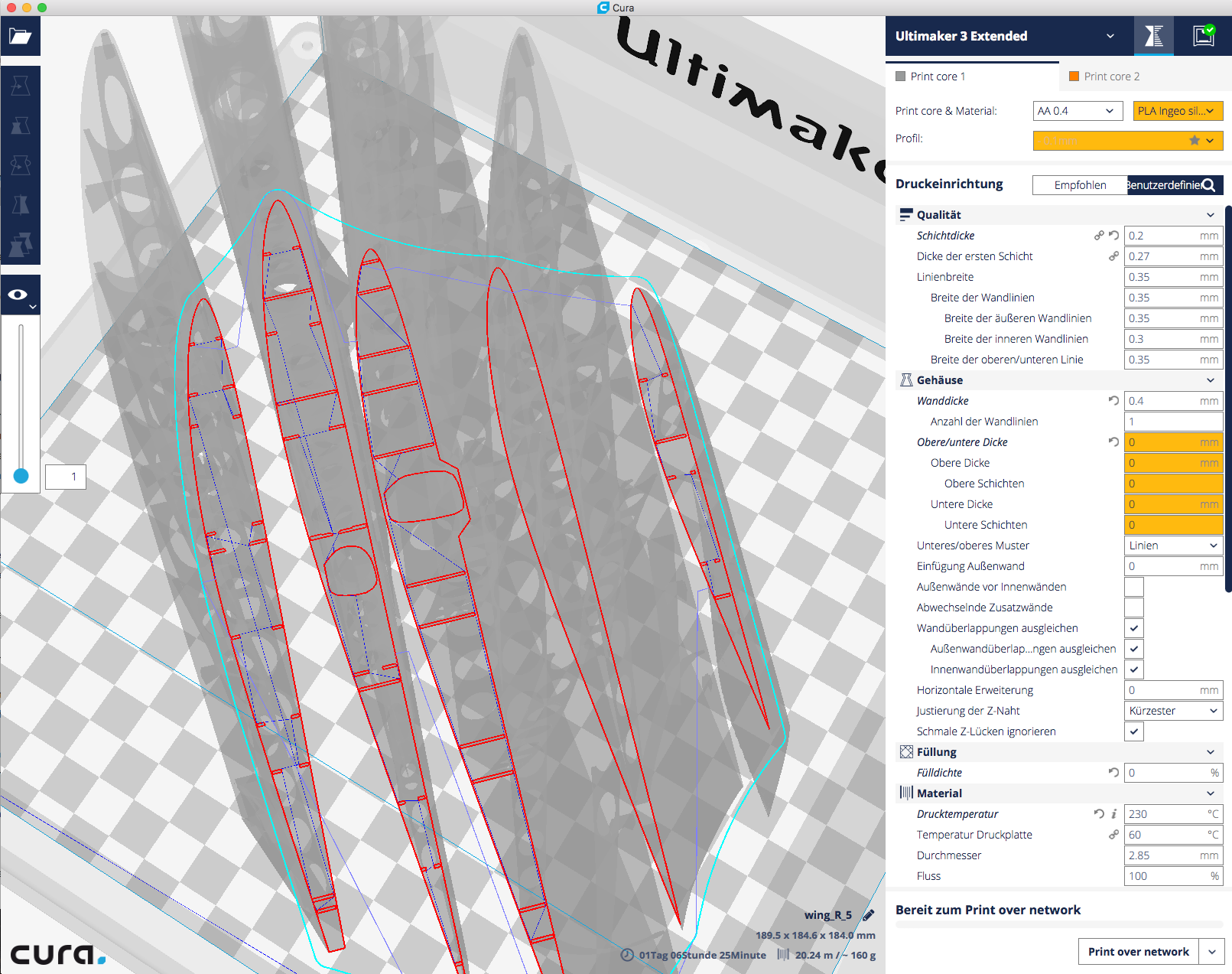Uncheck Schmale Z-Lücken ignorieren
This screenshot has height=974, width=1232.
point(1134,731)
